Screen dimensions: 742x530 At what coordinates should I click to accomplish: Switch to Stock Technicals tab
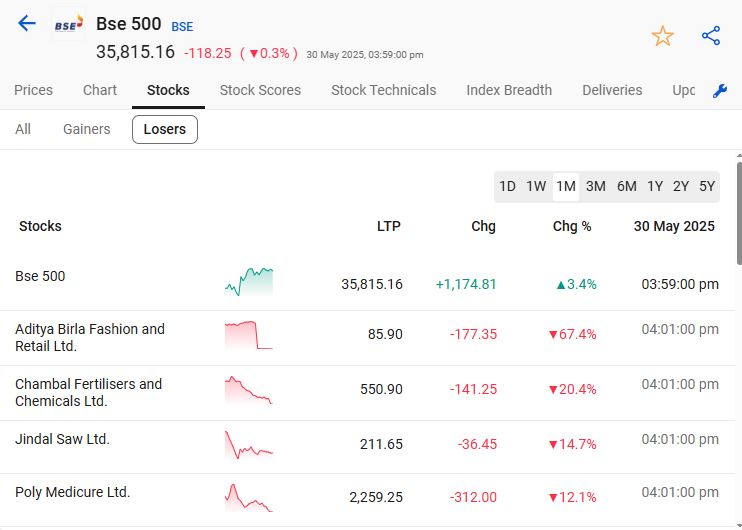(x=383, y=90)
